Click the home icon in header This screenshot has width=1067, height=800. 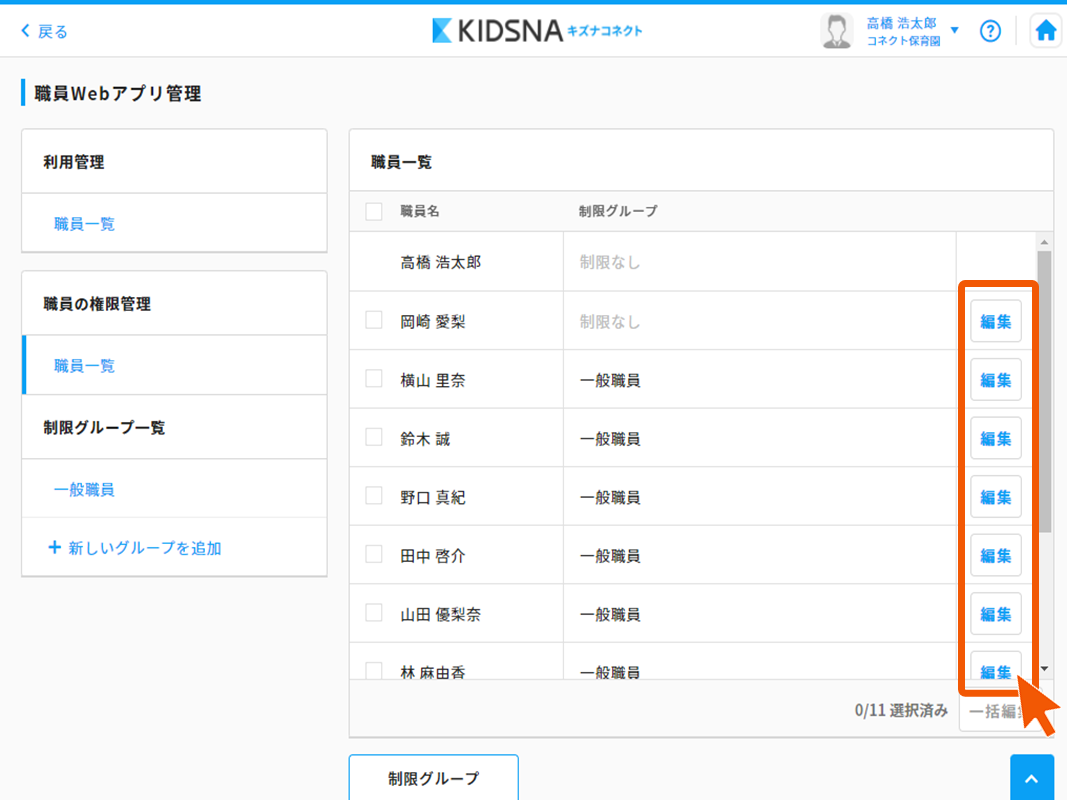pos(1046,31)
